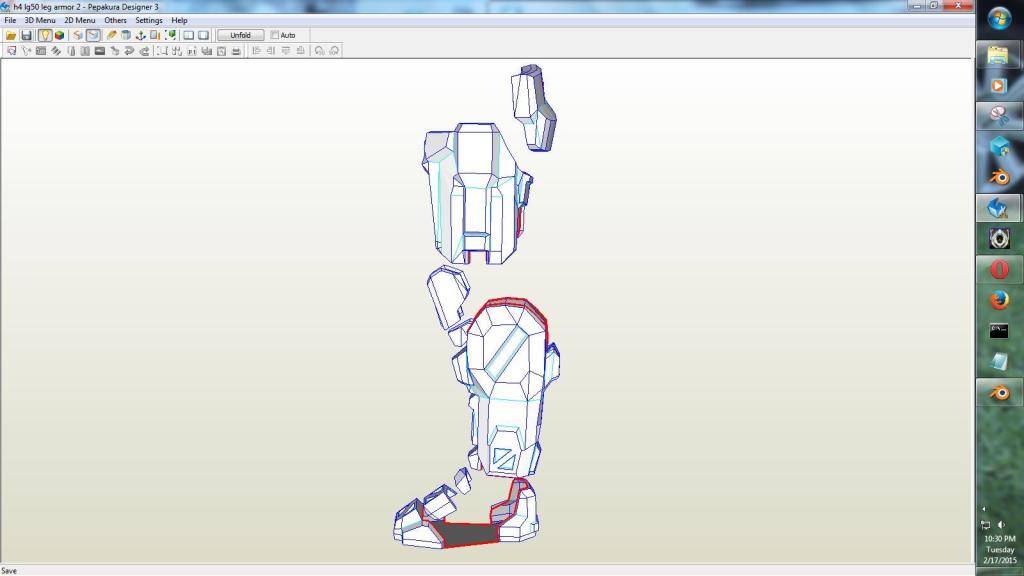This screenshot has width=1024, height=576.
Task: Open the Windows Start orb
Action: [999, 18]
